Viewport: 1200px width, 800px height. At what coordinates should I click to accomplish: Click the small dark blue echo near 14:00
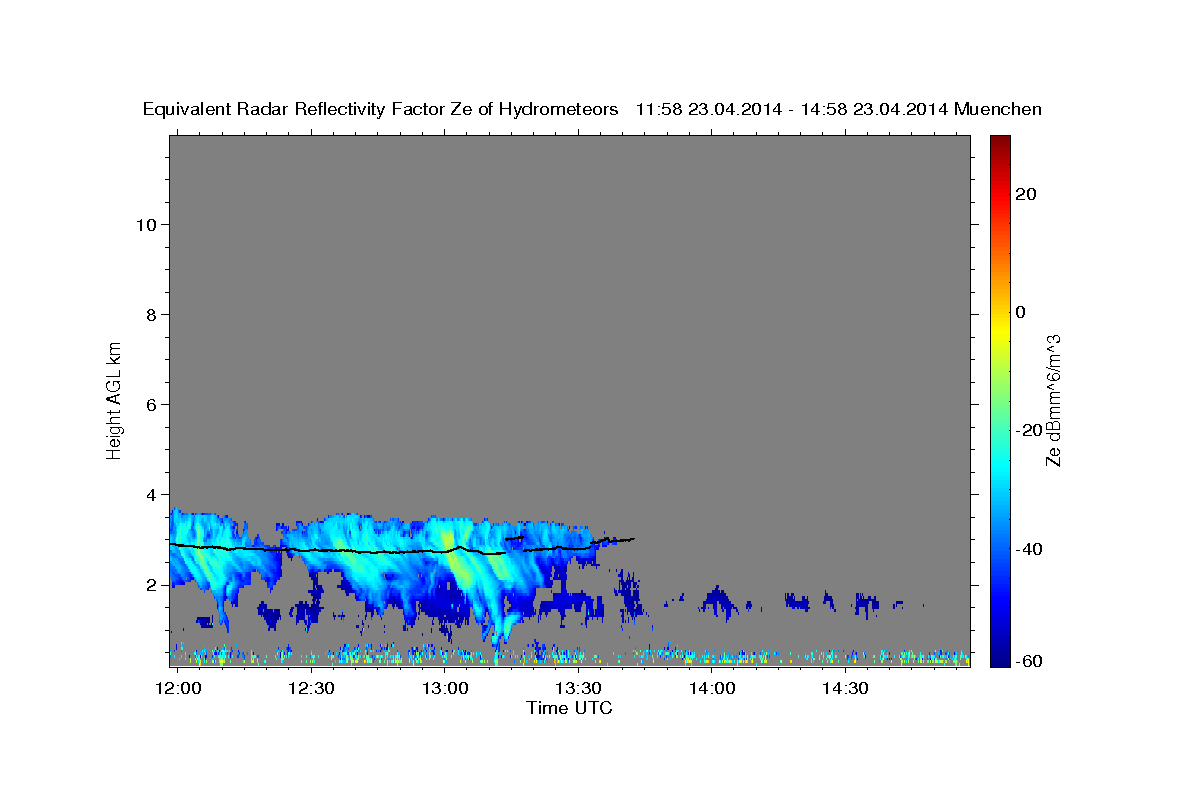click(x=717, y=600)
